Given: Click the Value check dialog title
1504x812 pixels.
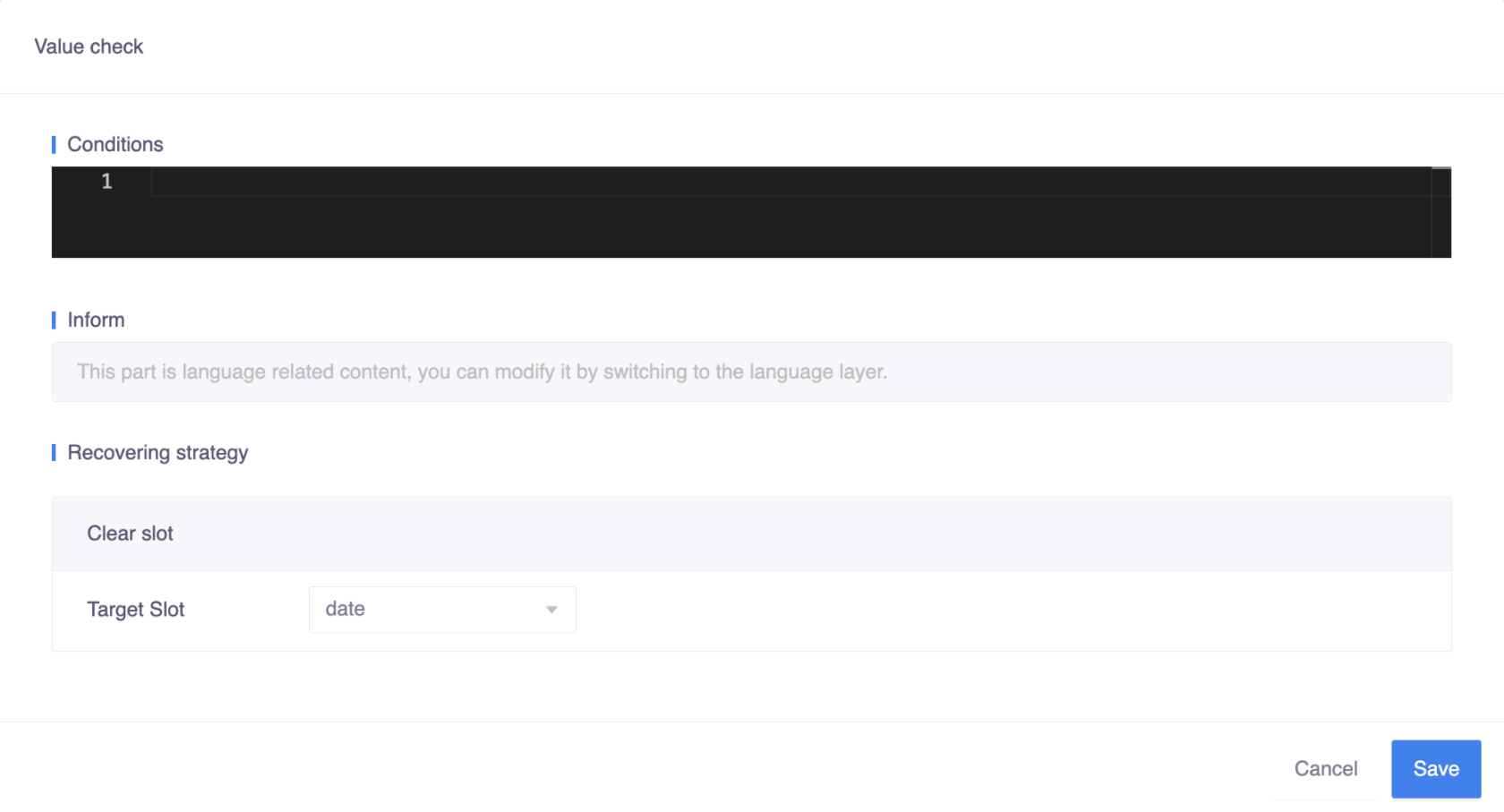Looking at the screenshot, I should [x=89, y=47].
